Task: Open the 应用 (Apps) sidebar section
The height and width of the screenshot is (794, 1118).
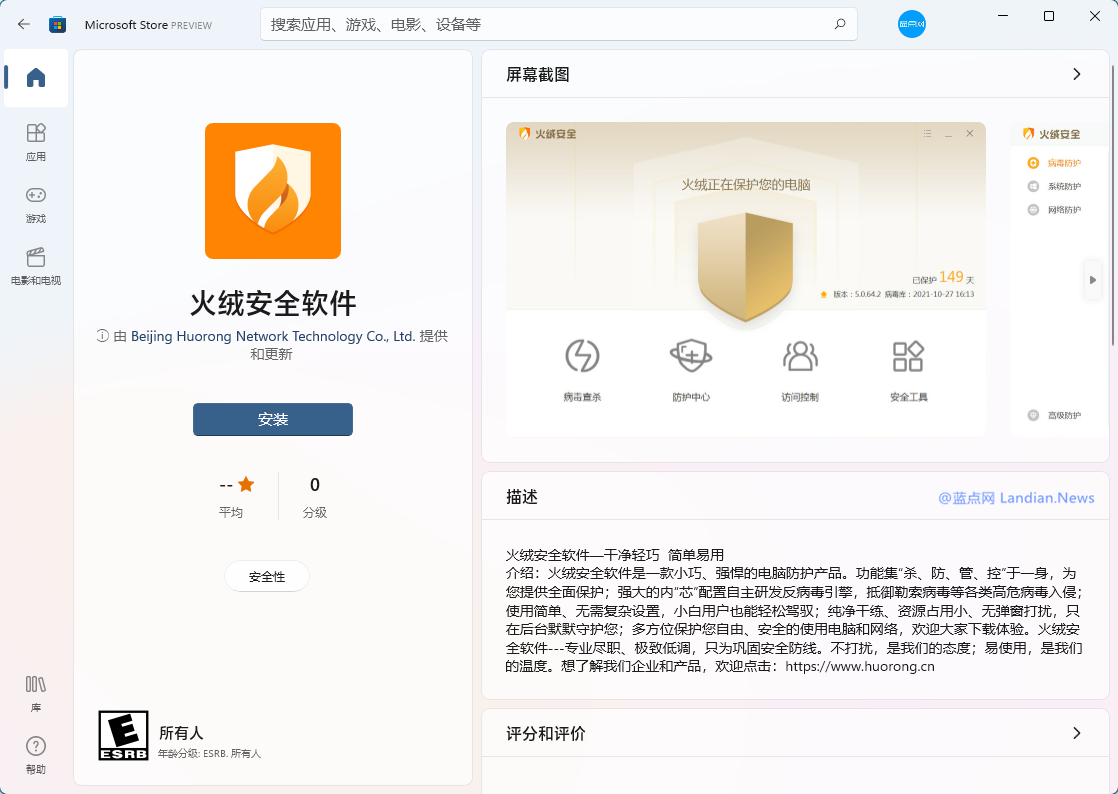Action: click(36, 141)
